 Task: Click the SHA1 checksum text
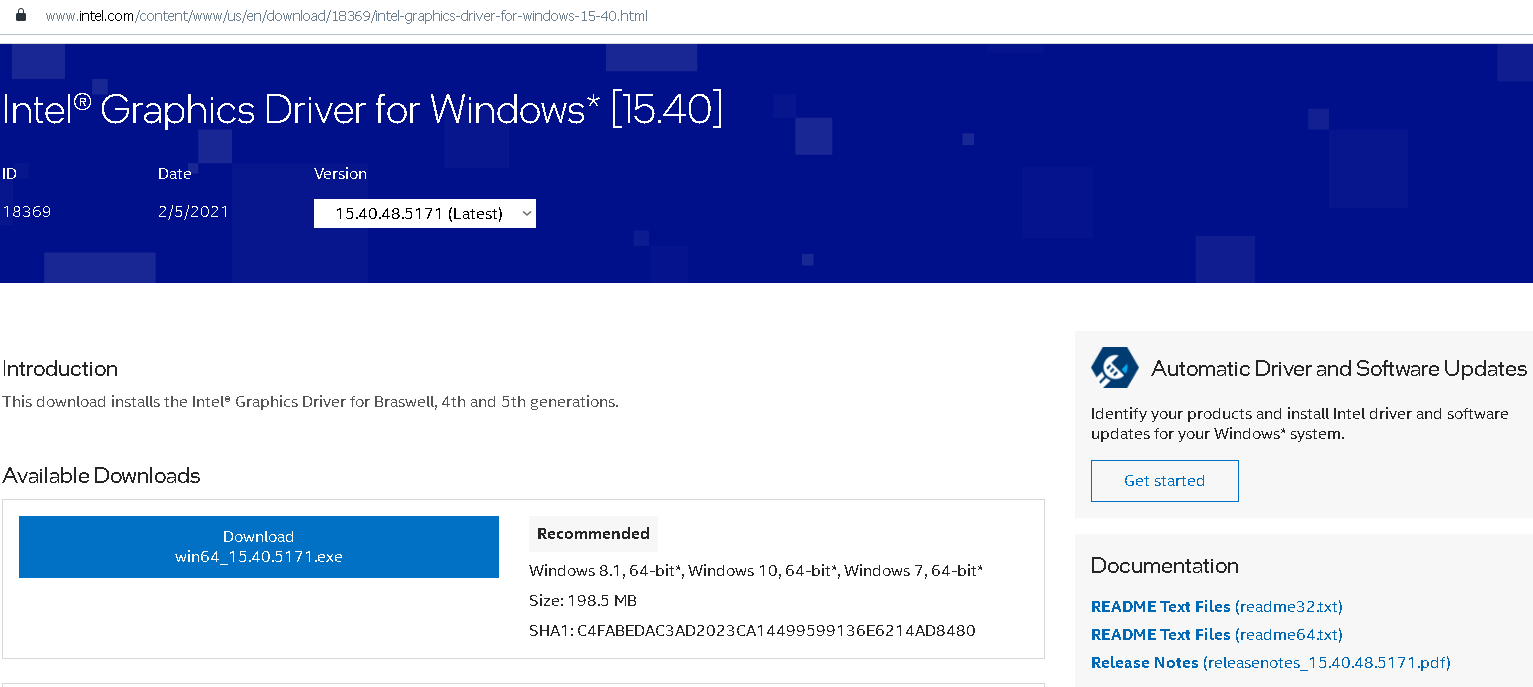click(752, 631)
